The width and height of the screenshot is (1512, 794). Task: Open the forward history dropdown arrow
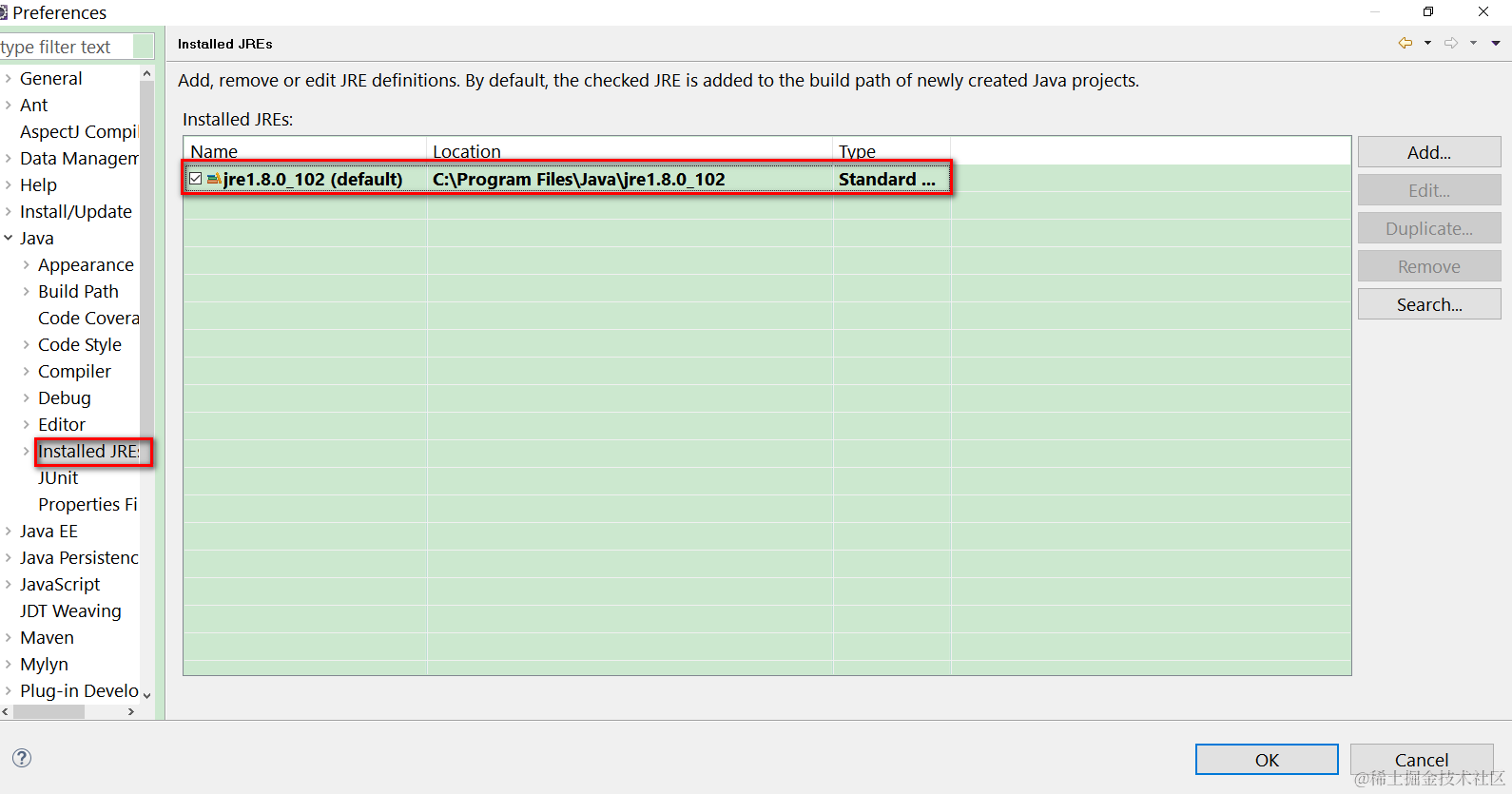point(1473,43)
